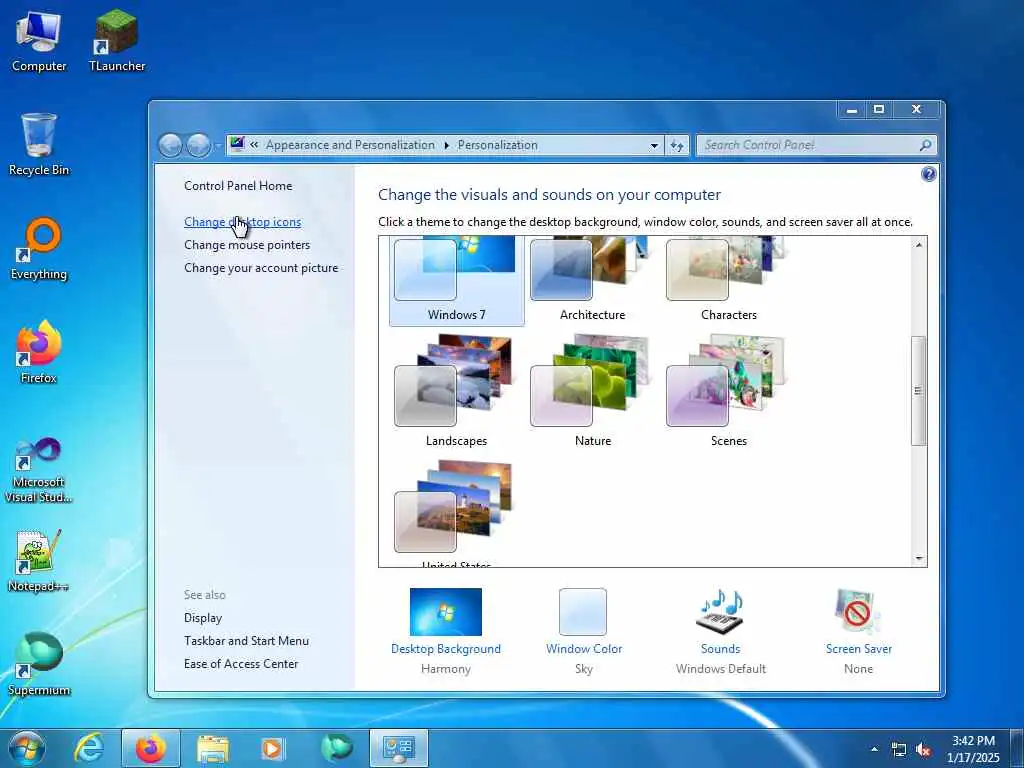1024x768 pixels.
Task: Select the Firefox desktop shortcut
Action: (x=39, y=353)
